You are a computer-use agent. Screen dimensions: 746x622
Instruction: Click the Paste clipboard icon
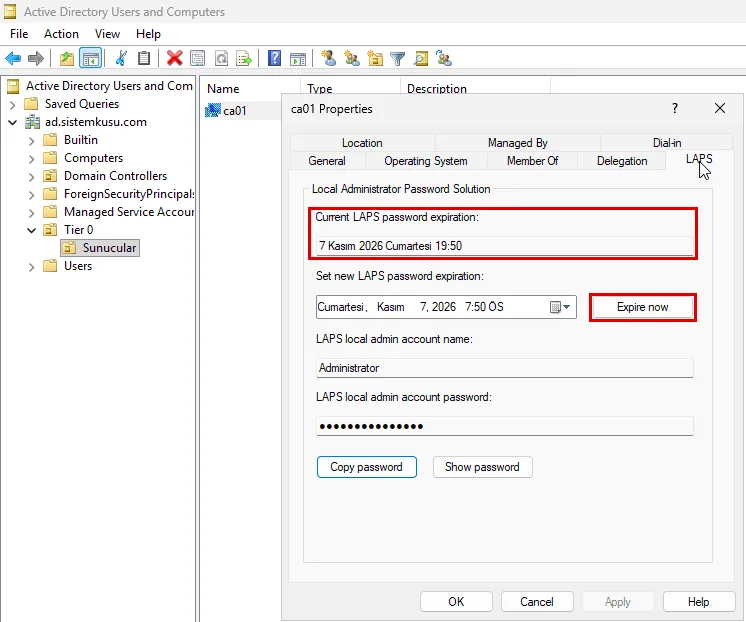144,59
